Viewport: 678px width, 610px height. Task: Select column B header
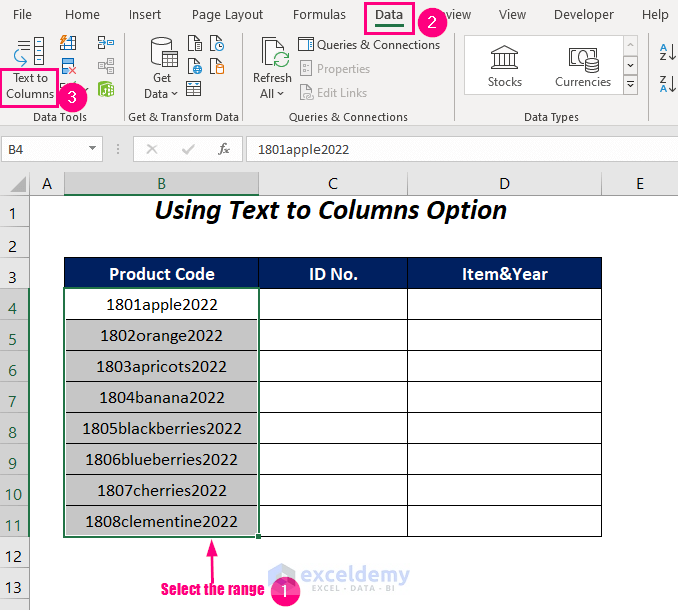pos(161,184)
